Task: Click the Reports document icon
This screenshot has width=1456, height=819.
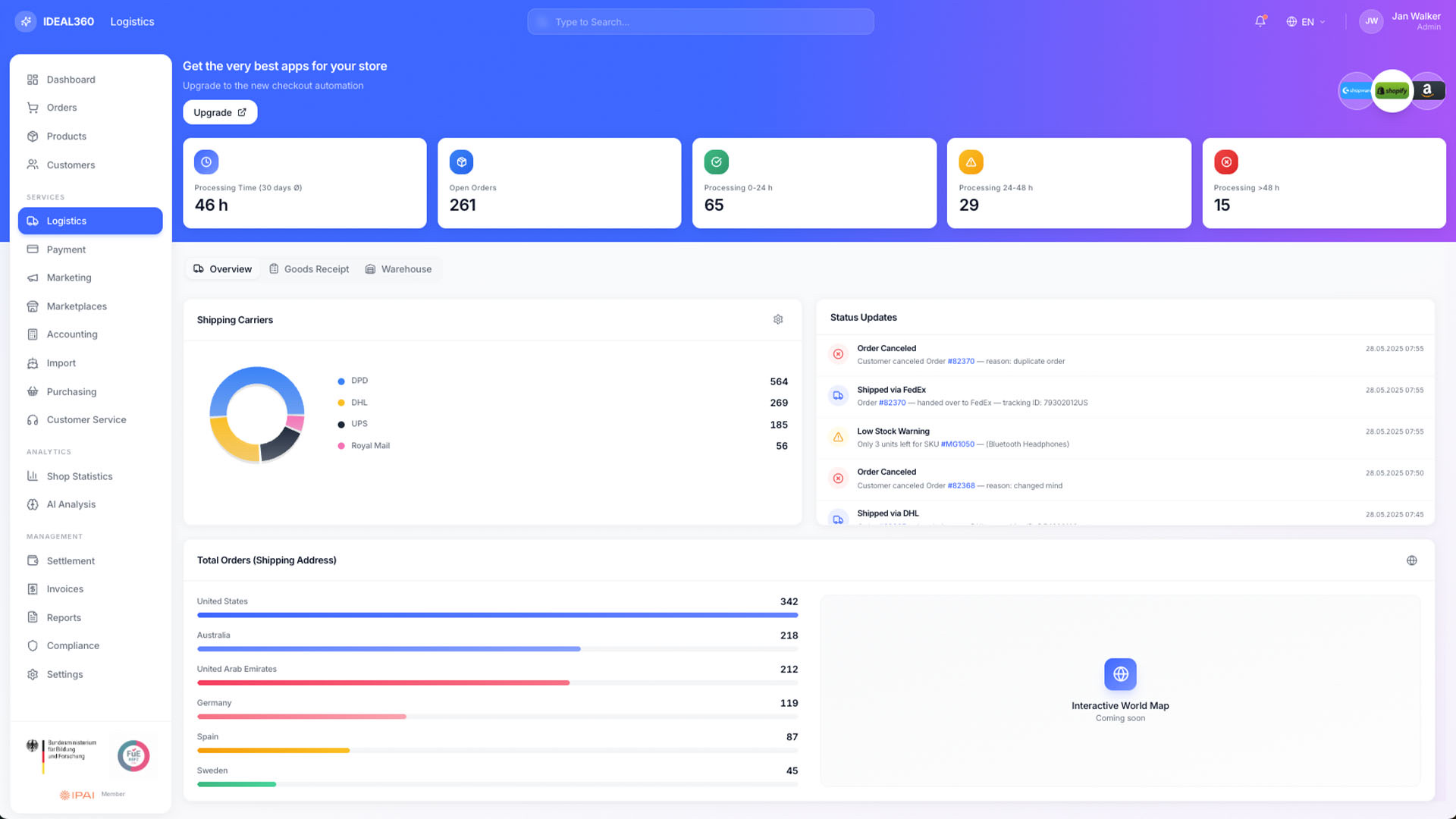Action: pyautogui.click(x=33, y=617)
